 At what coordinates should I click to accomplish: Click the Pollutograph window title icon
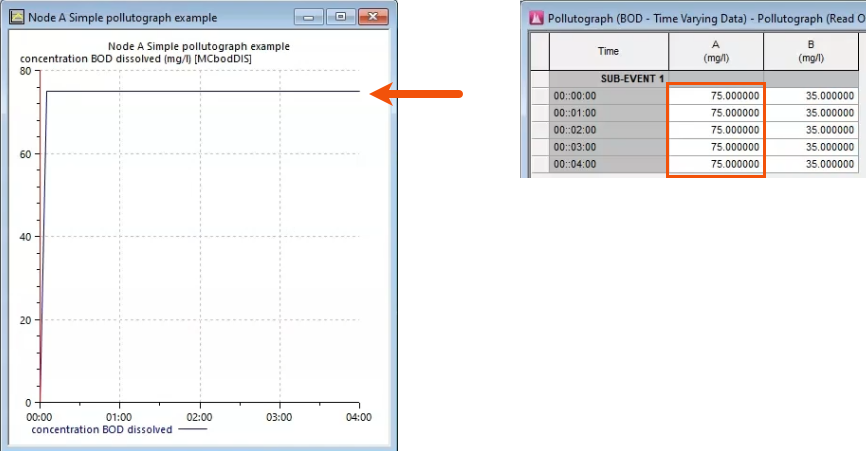tap(536, 18)
